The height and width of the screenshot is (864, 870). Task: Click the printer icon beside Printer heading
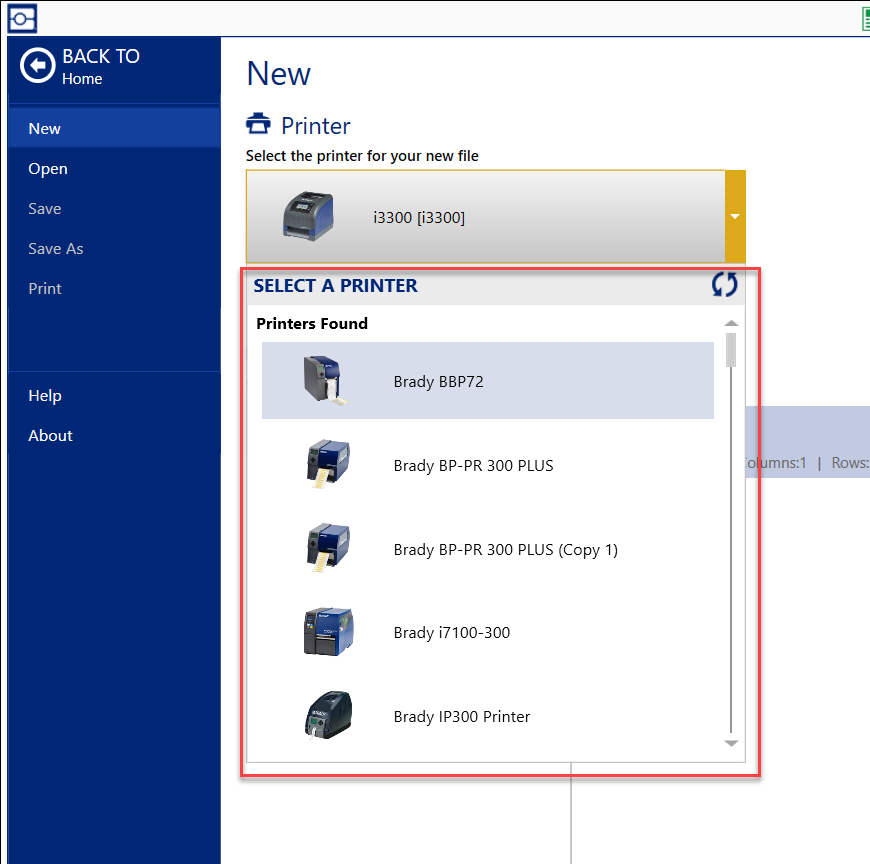pyautogui.click(x=259, y=125)
